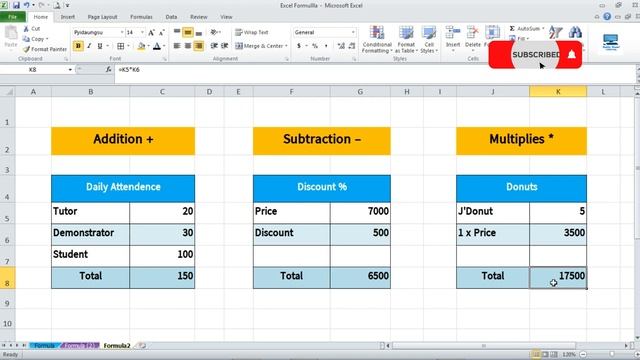The image size is (640, 360).
Task: Toggle Italic formatting
Action: click(89, 46)
